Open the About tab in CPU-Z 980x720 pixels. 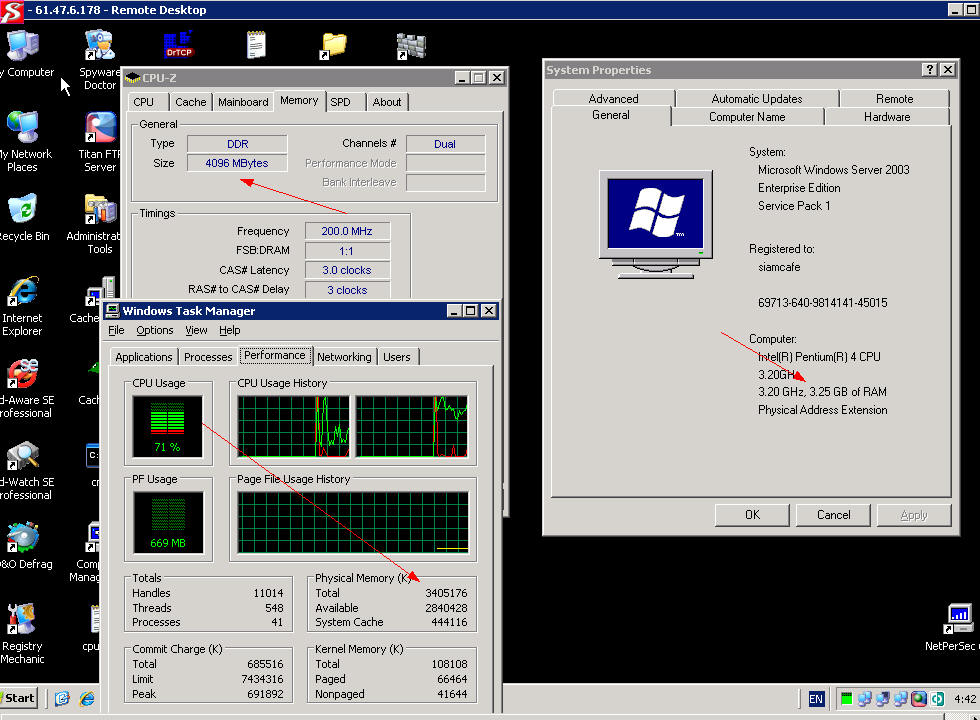pyautogui.click(x=387, y=102)
